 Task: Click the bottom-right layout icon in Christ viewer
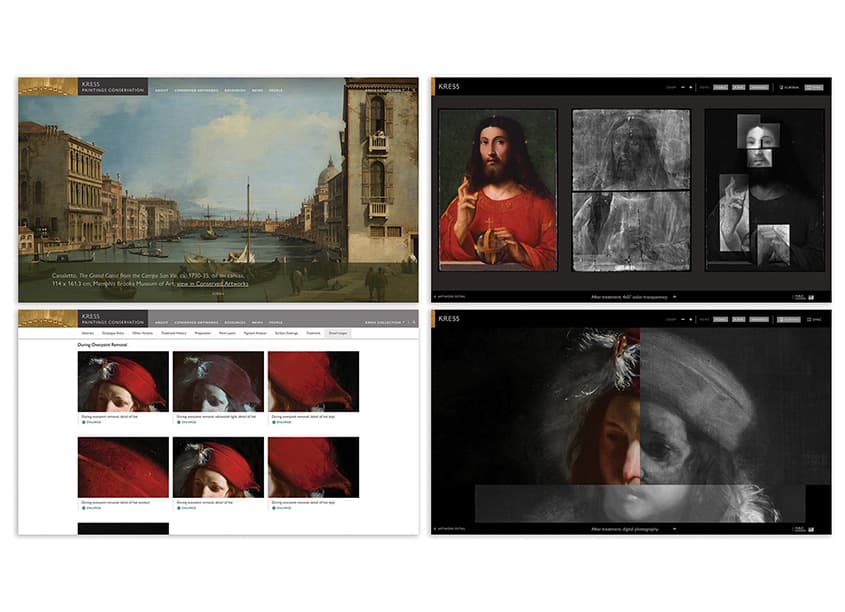pos(811,297)
